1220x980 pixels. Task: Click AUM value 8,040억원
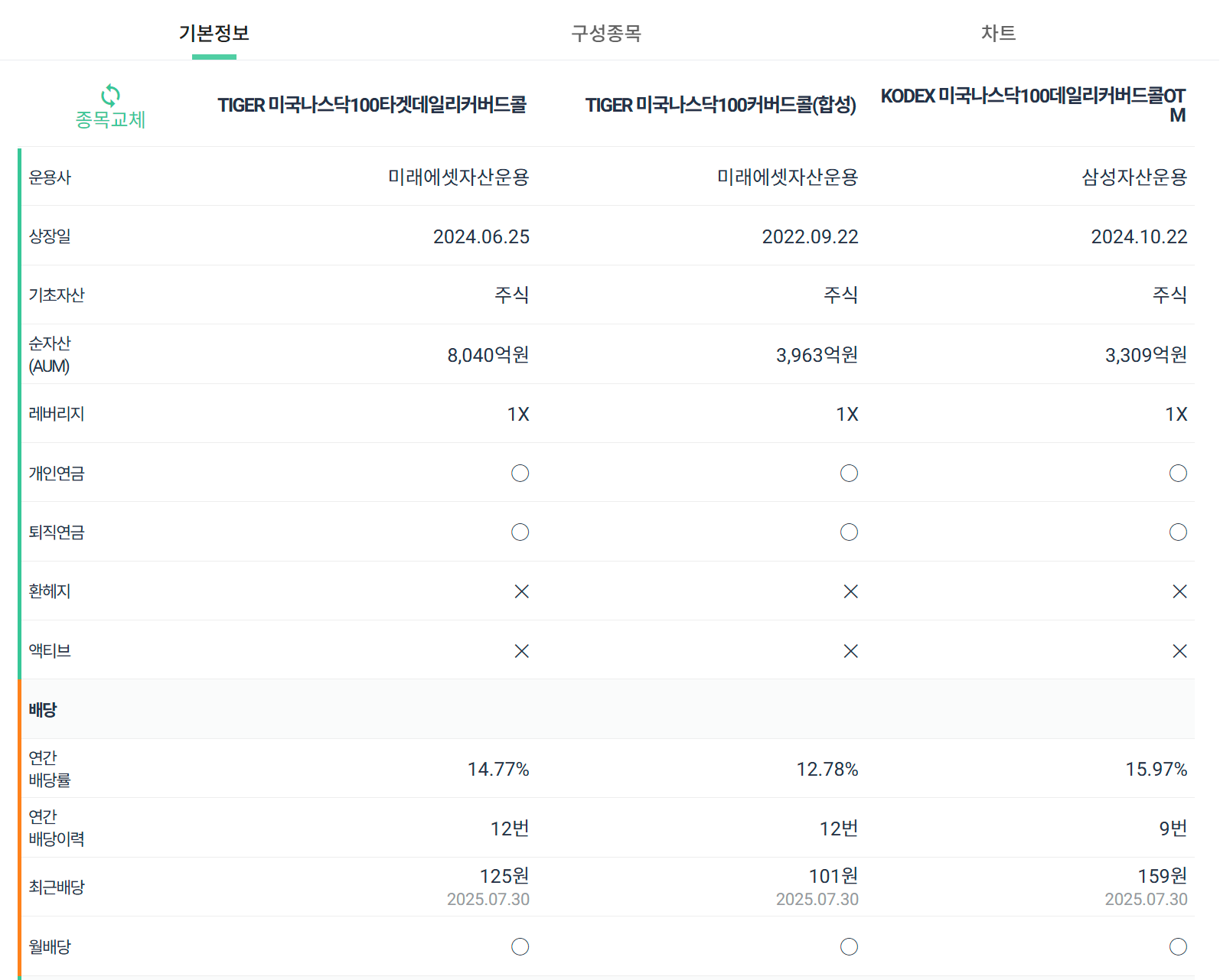(x=488, y=355)
